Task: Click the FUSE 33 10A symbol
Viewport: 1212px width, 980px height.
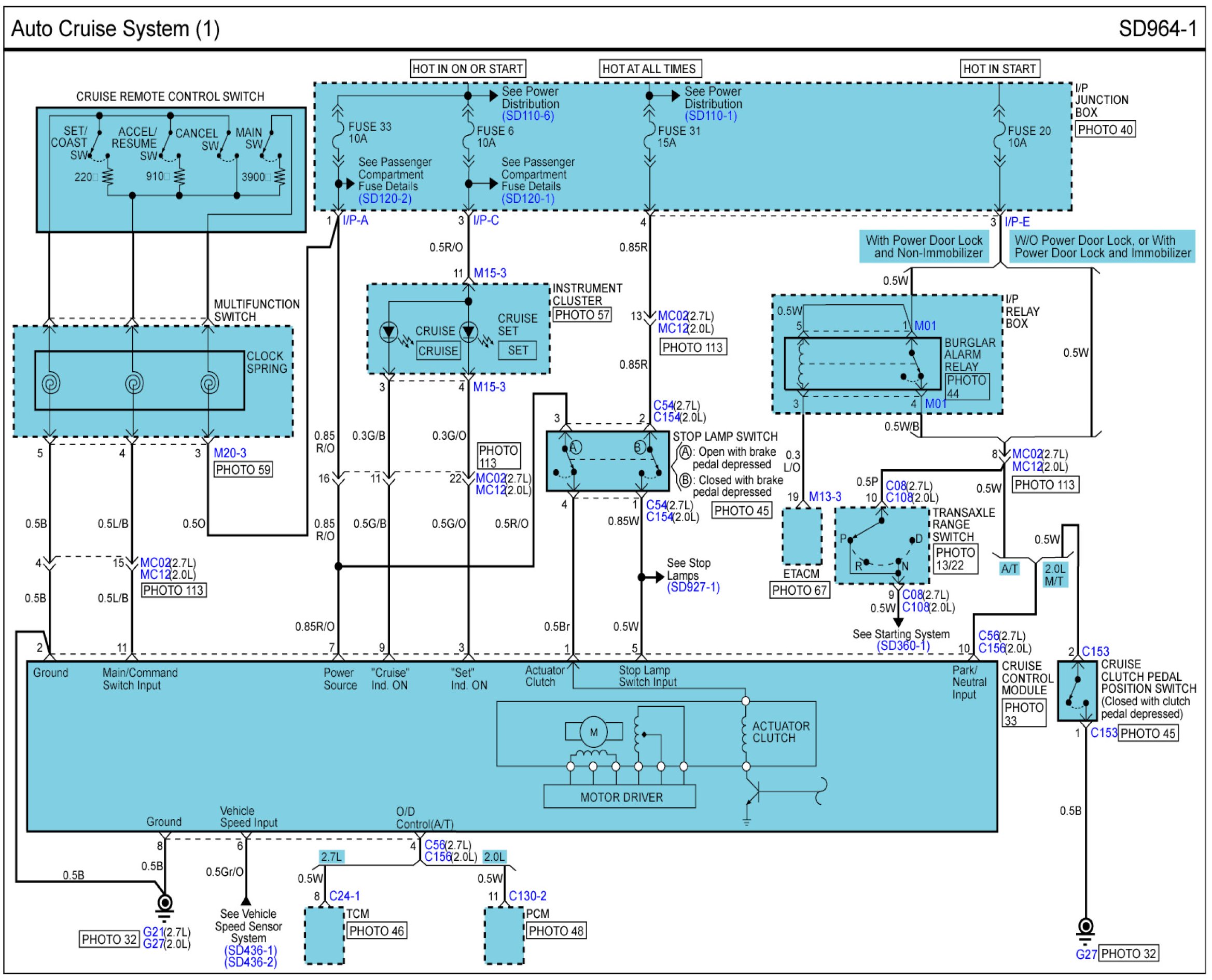Action: coord(338,134)
